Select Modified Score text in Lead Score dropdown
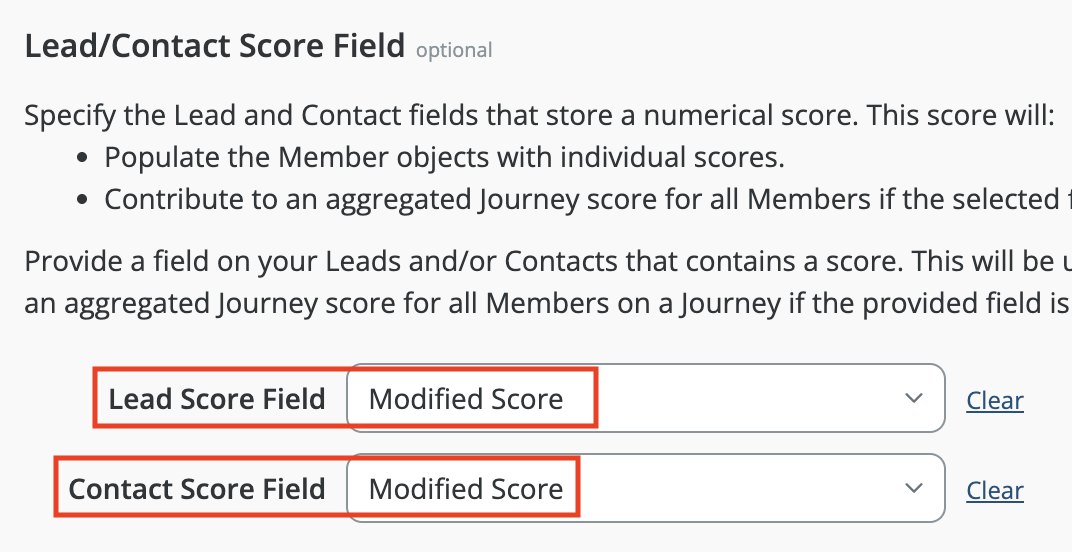This screenshot has width=1072, height=552. tap(466, 399)
